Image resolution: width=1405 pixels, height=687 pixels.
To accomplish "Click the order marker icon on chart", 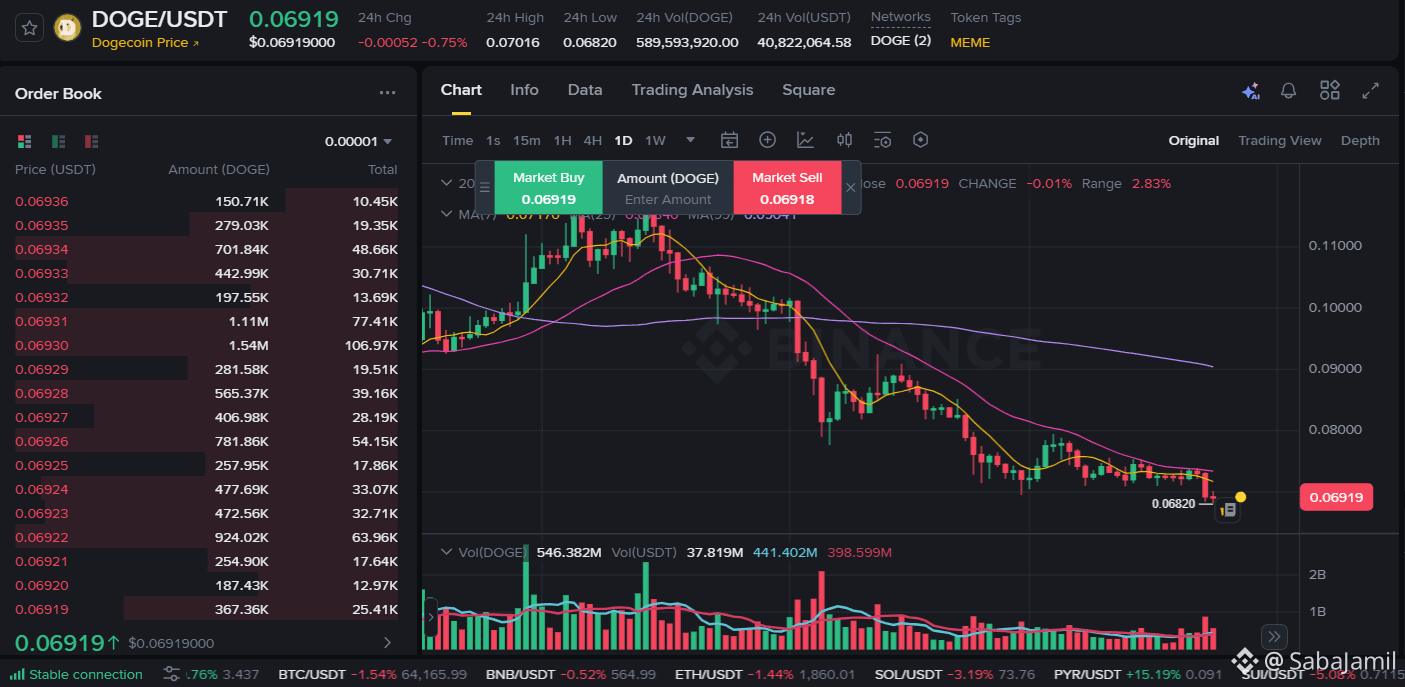I will 1229,510.
